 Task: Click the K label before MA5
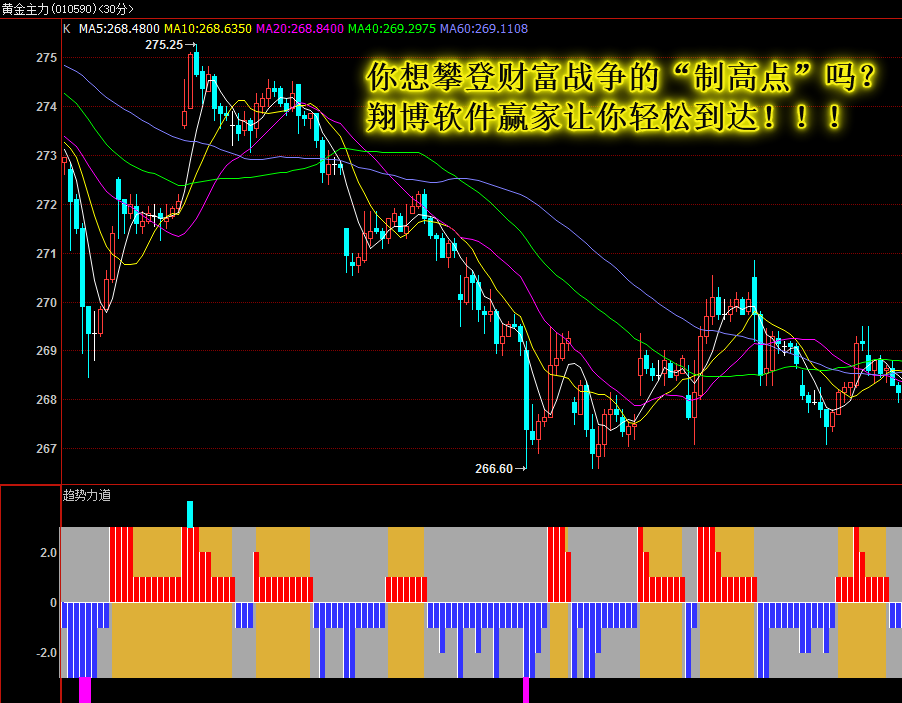[67, 29]
